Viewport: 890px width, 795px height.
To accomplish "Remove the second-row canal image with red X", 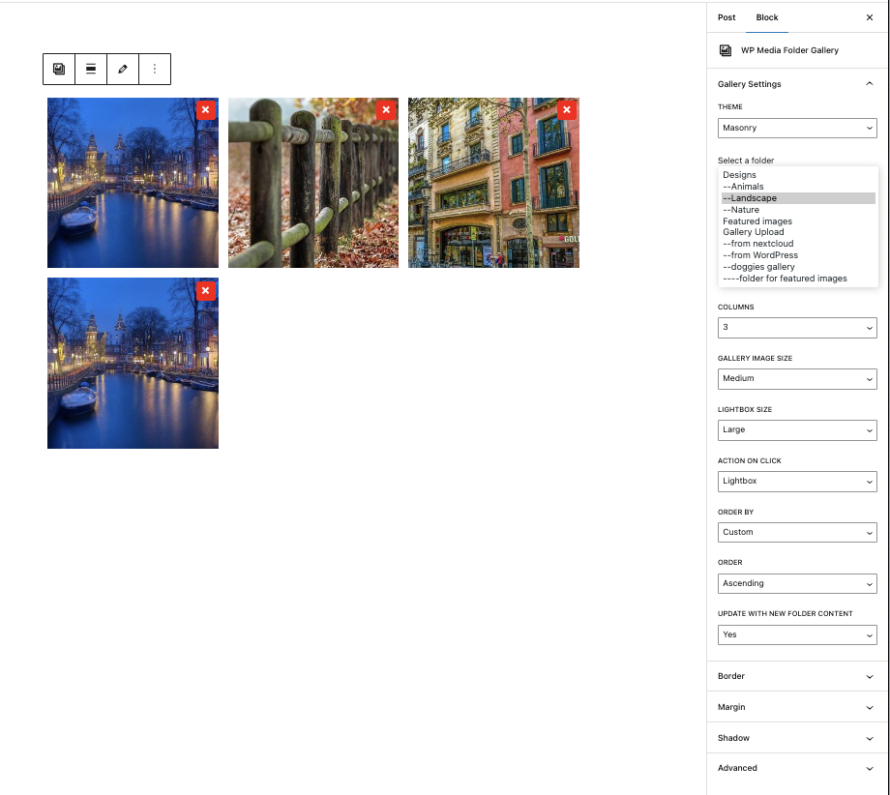I will pos(205,290).
